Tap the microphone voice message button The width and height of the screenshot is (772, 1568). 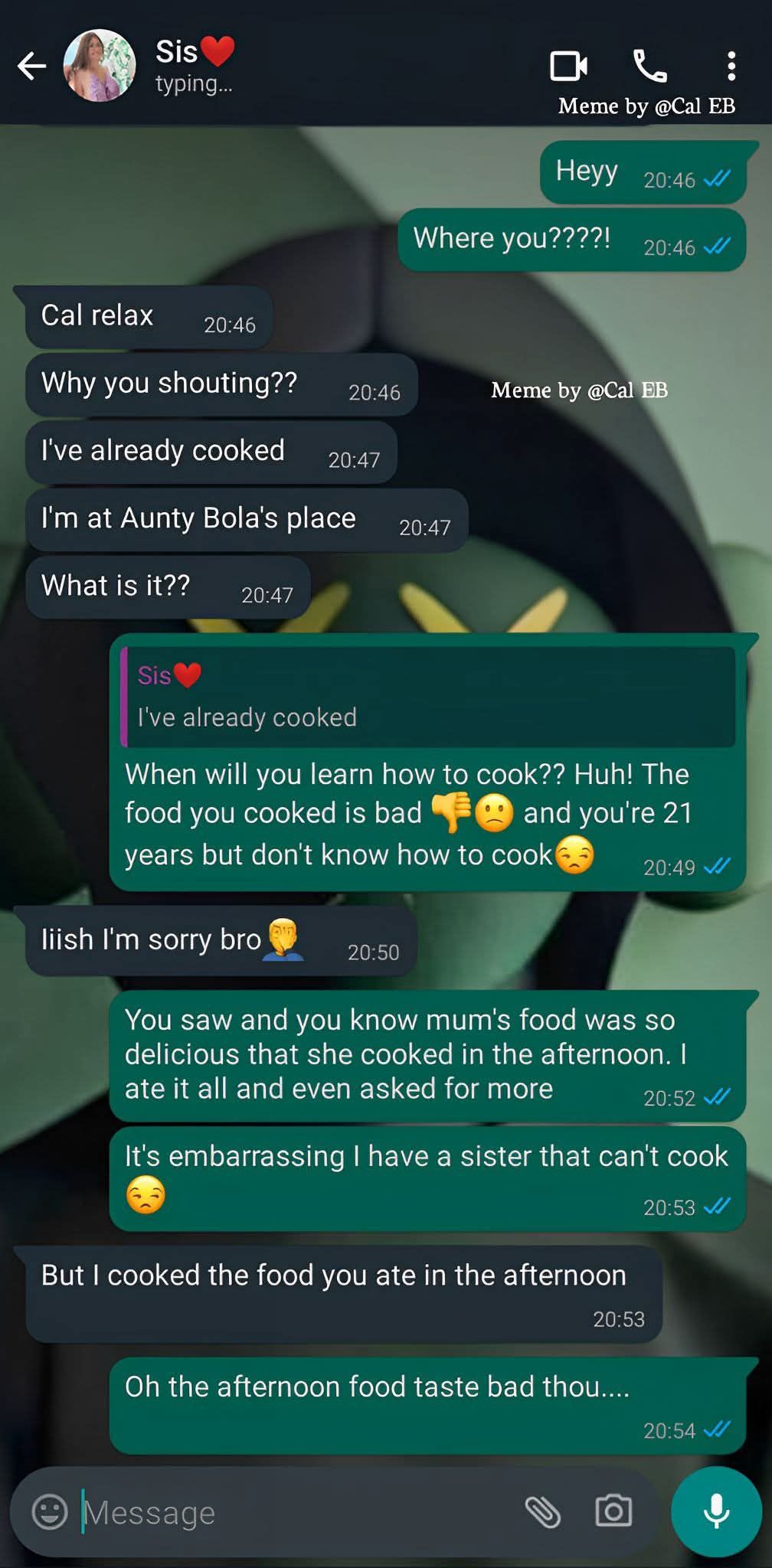(716, 1512)
